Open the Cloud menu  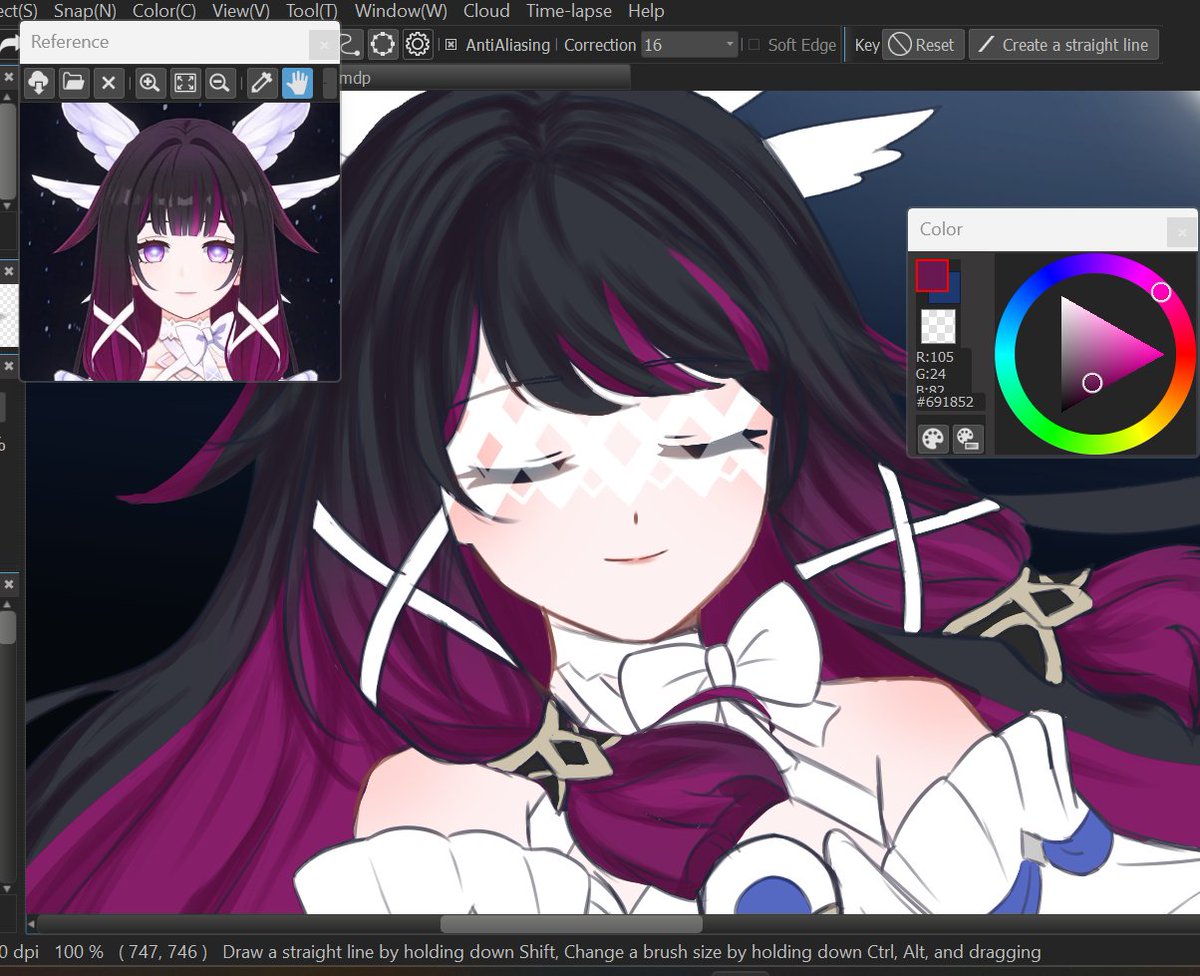pos(486,11)
